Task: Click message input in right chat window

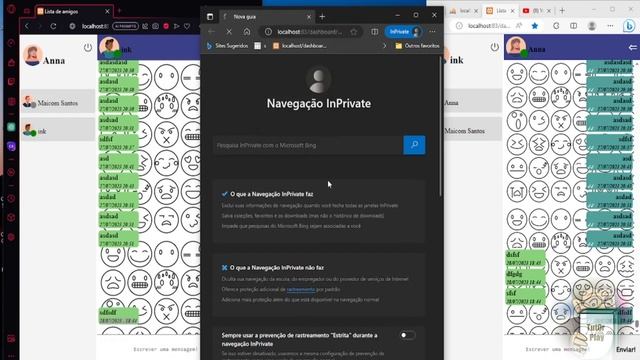Action: (x=558, y=349)
